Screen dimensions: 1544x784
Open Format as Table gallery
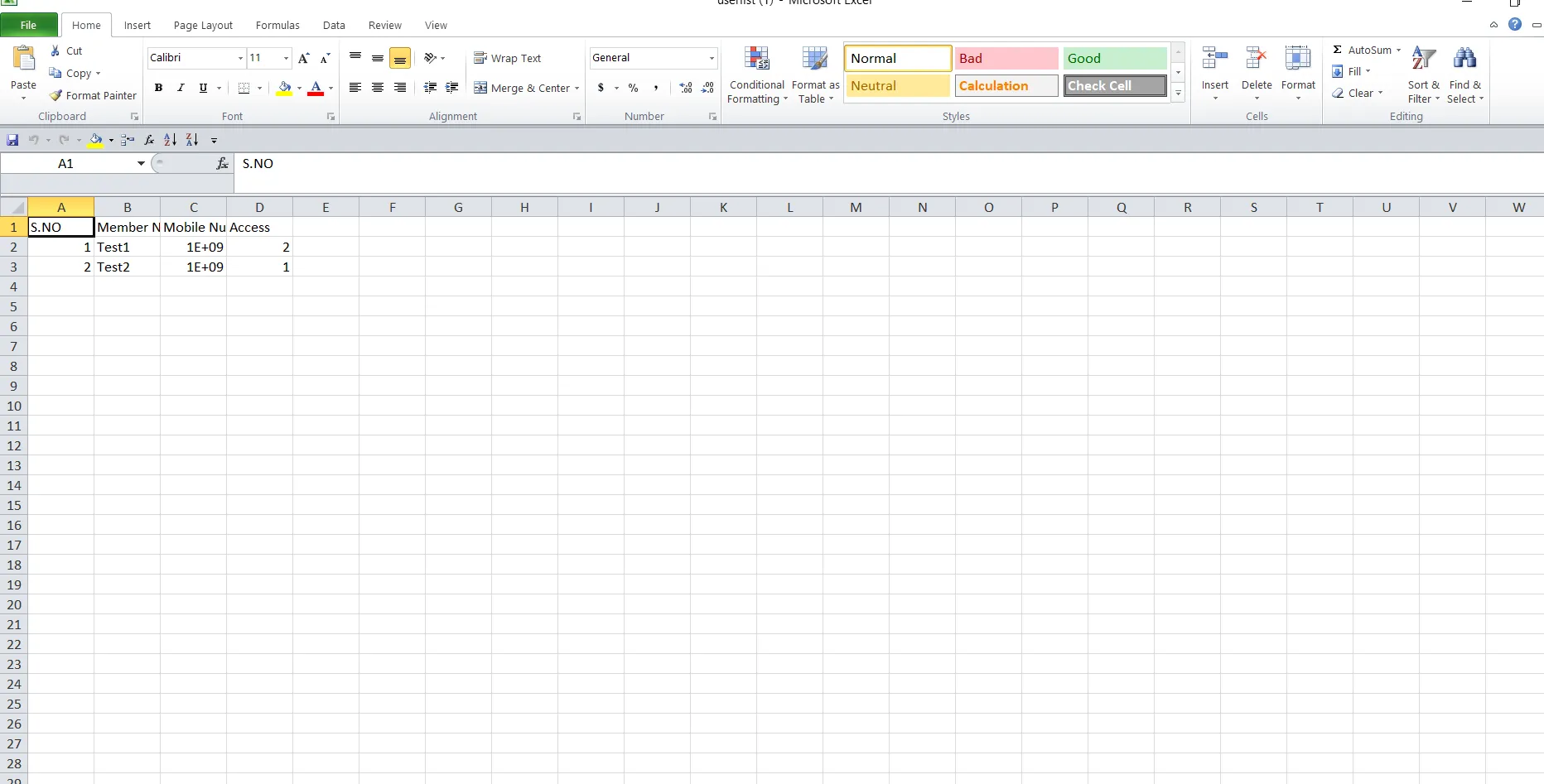[x=815, y=75]
